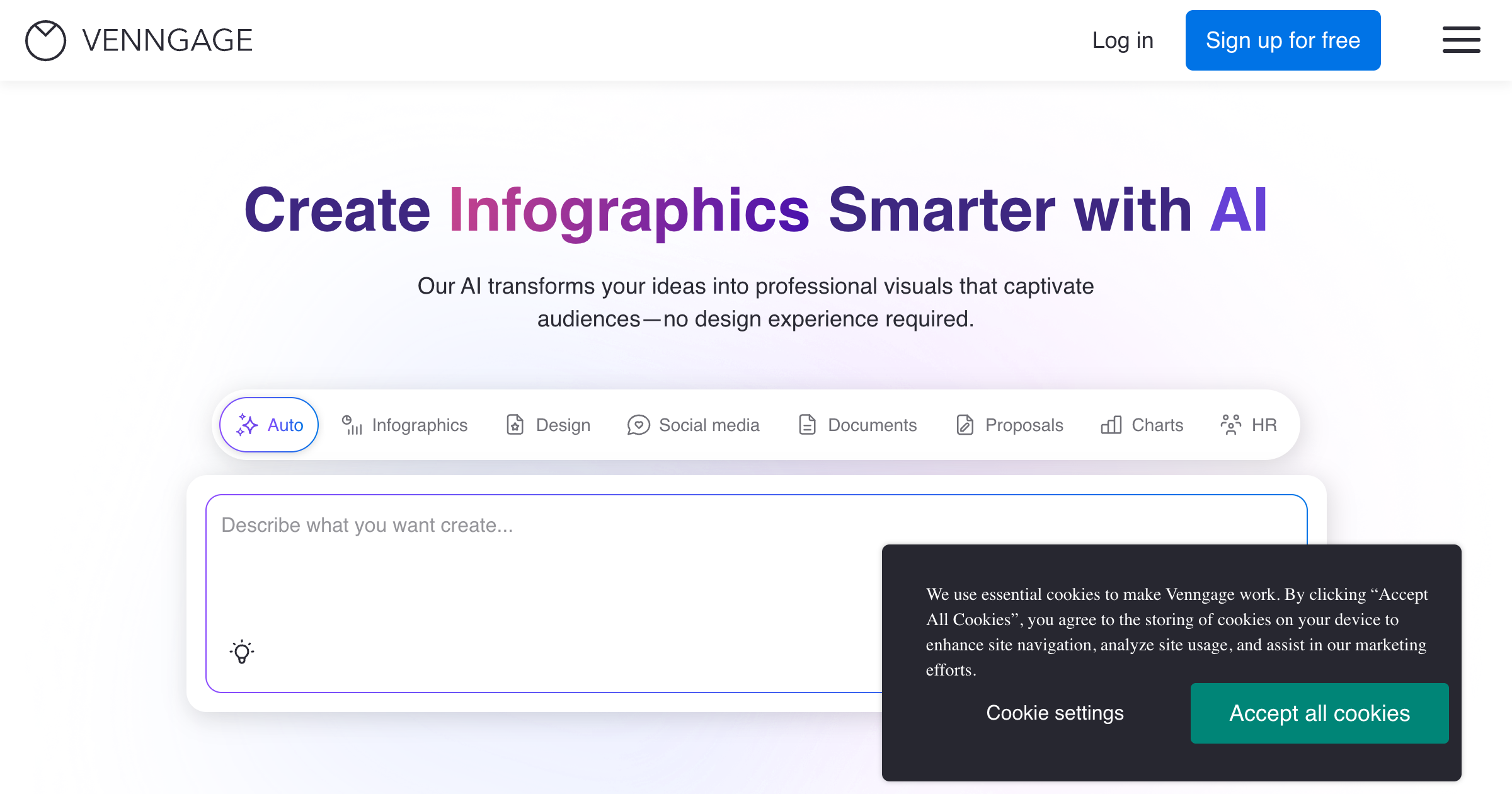Click the Documents page icon

pos(807,425)
